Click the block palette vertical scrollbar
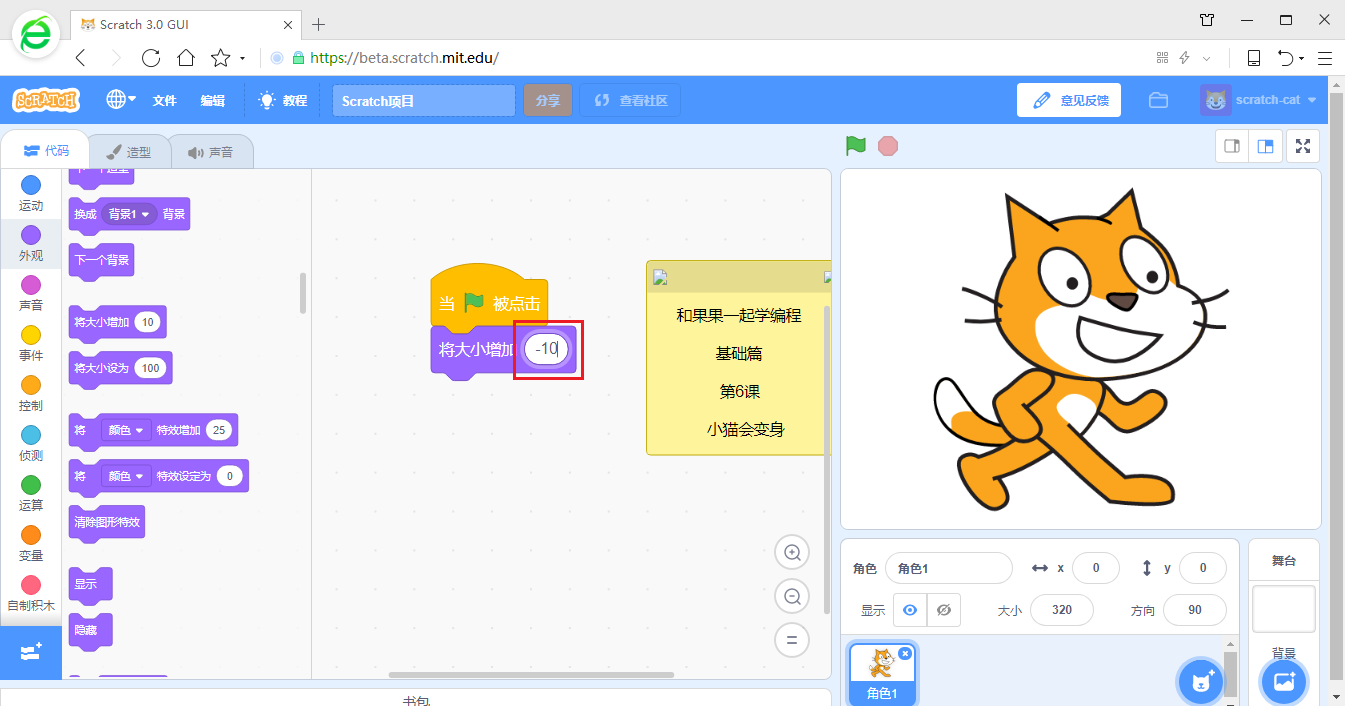This screenshot has height=706, width=1345. 303,292
